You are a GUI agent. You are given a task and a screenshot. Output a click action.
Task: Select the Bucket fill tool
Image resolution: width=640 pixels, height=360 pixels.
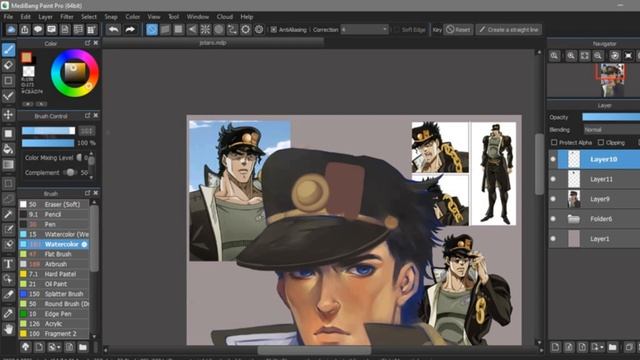point(8,149)
